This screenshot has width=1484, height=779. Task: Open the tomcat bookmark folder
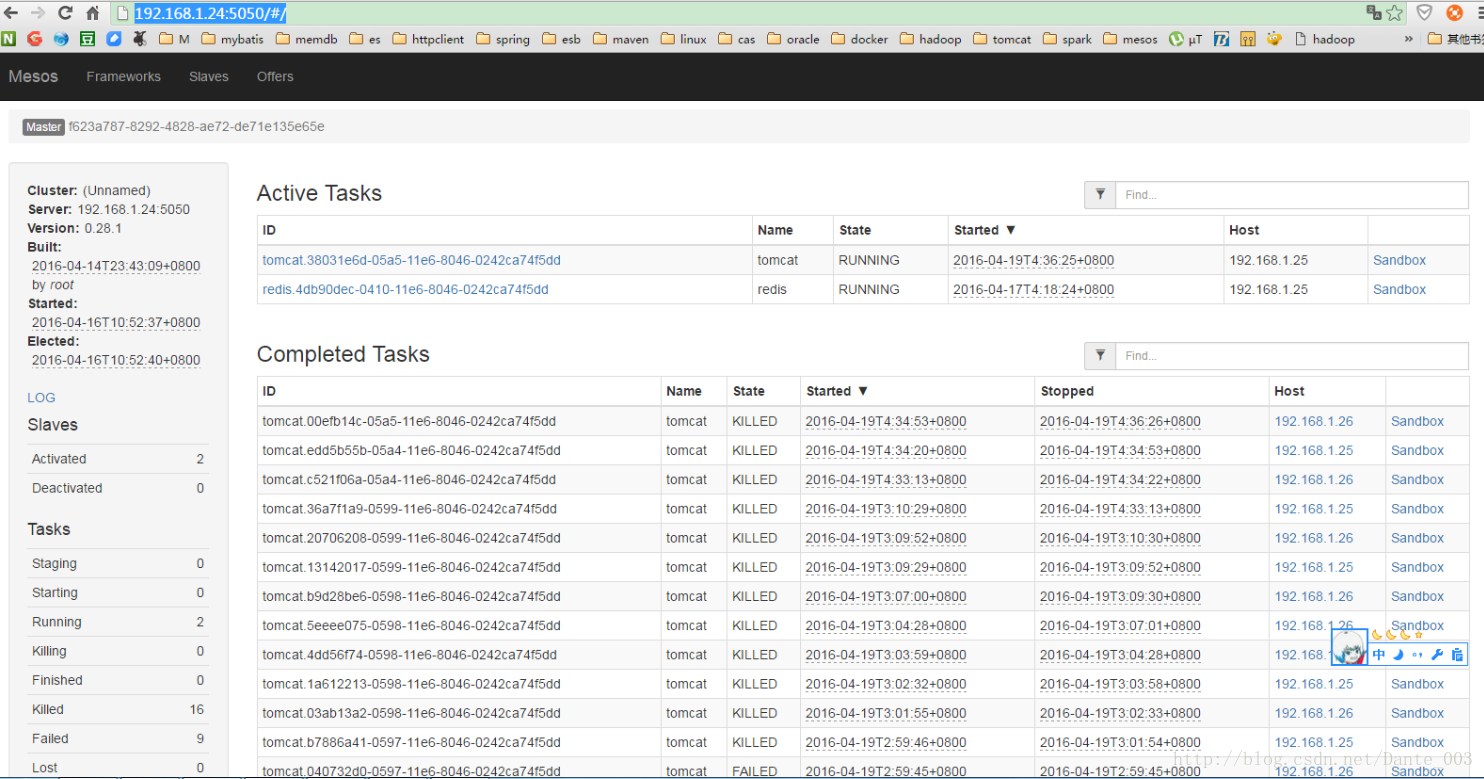coord(1001,39)
